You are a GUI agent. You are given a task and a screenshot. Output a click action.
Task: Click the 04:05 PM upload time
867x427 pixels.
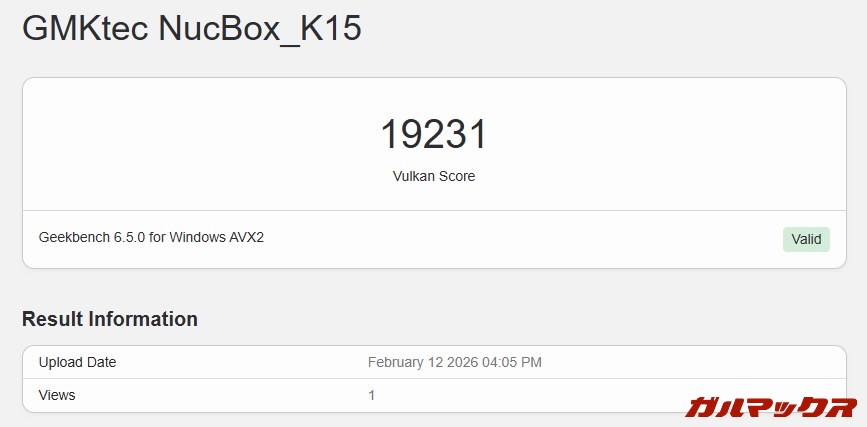511,362
